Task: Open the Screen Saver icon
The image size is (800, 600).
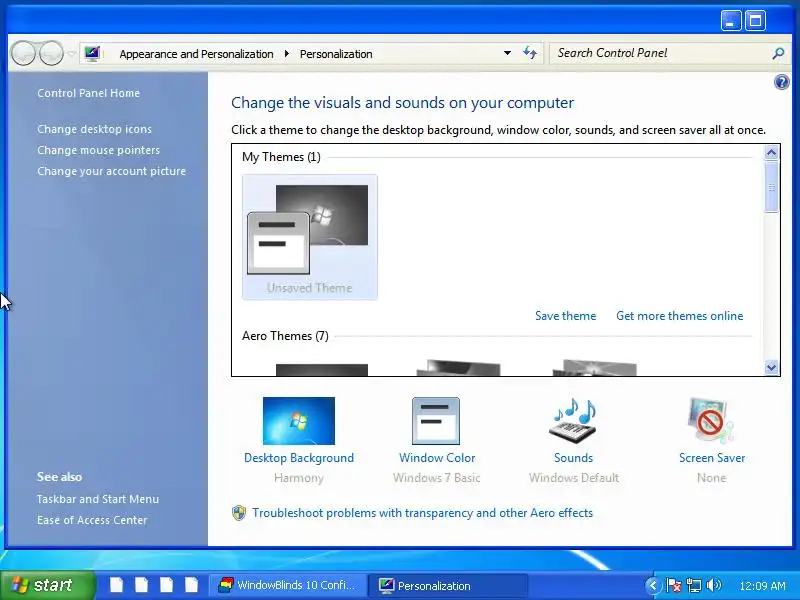Action: tap(711, 421)
